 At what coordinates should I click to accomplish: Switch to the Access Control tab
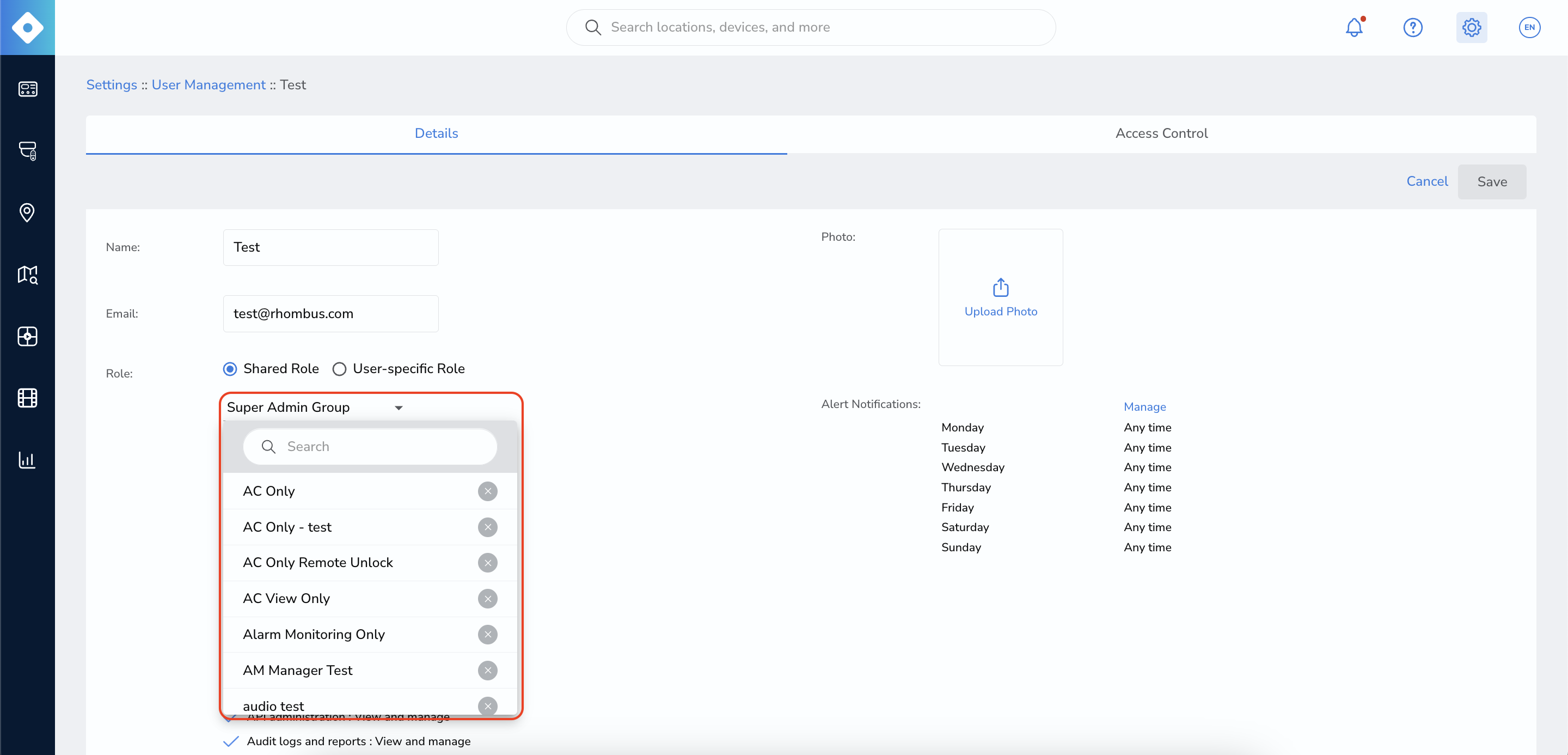[1161, 133]
